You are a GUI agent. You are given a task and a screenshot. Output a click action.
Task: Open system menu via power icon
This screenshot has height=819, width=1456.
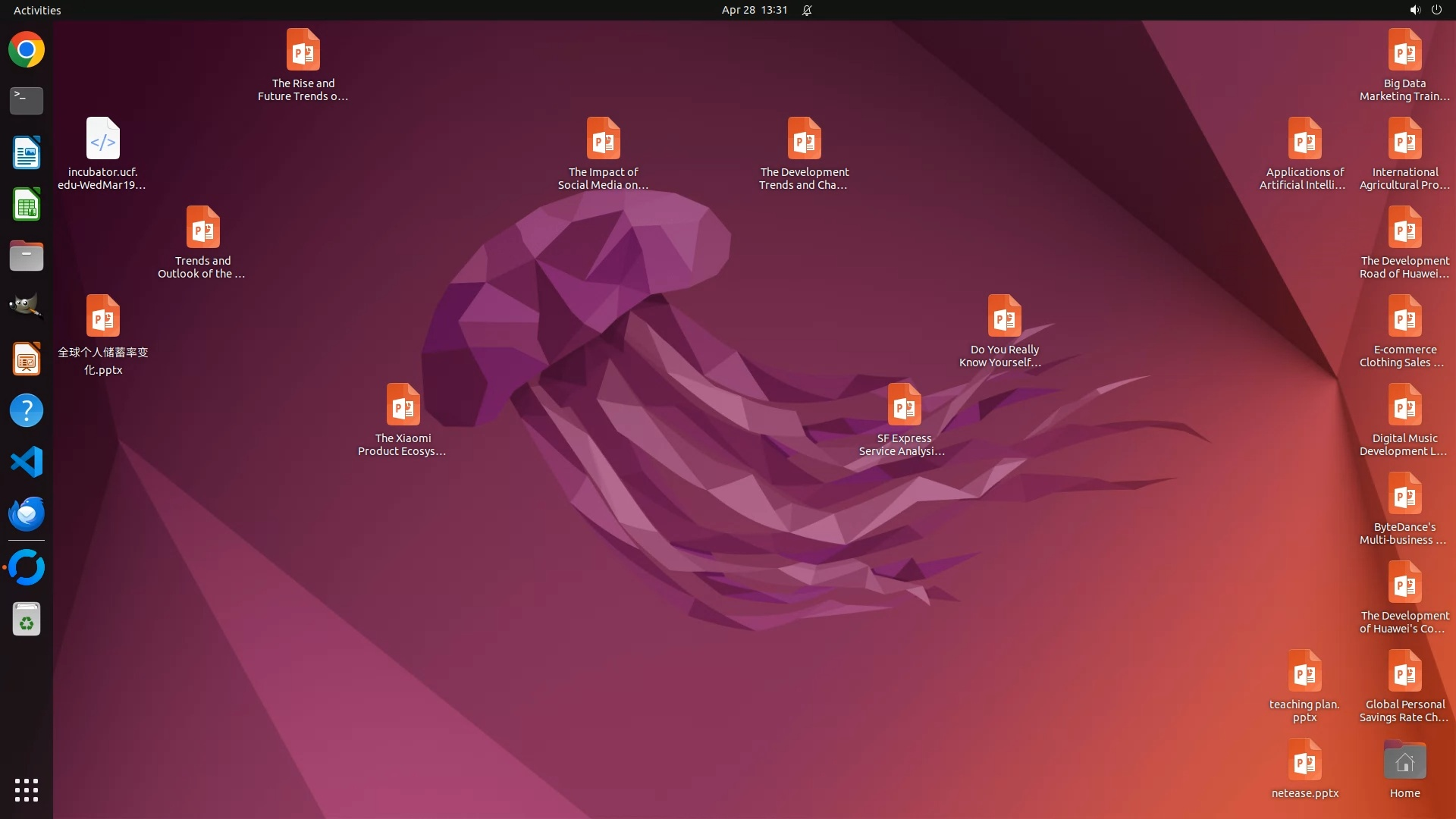[1436, 10]
